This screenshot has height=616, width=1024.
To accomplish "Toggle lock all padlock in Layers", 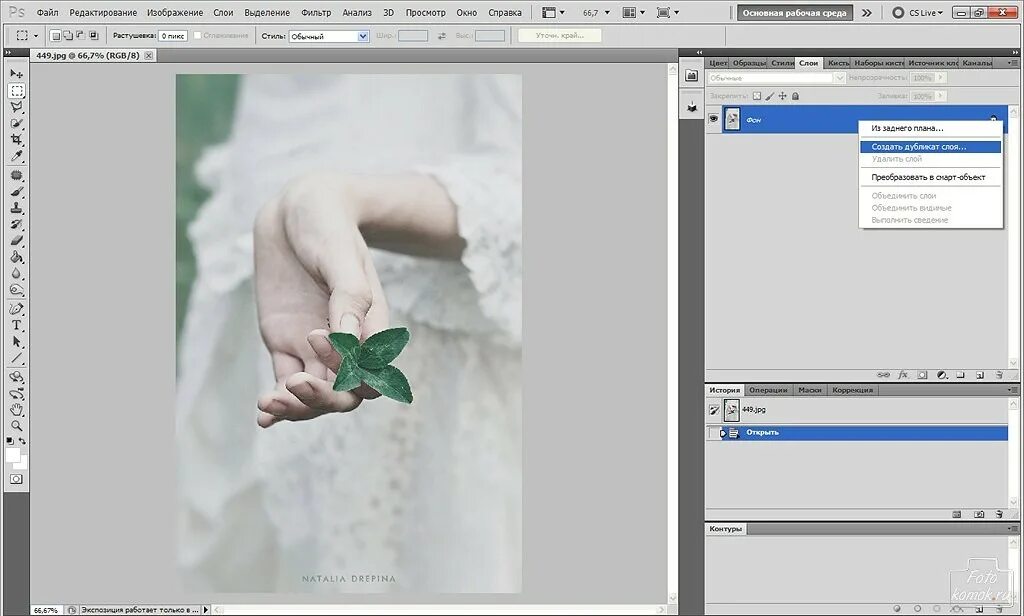I will (x=795, y=96).
